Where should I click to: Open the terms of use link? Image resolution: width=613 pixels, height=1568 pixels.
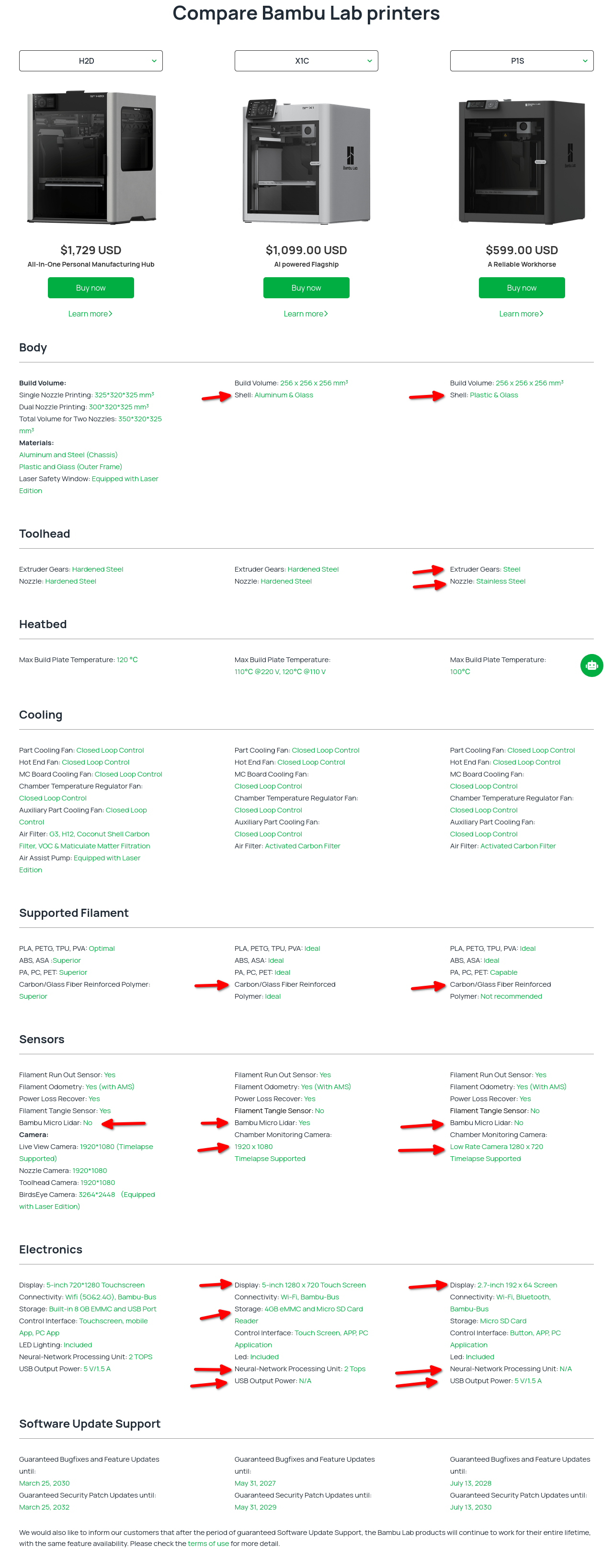[x=208, y=1544]
